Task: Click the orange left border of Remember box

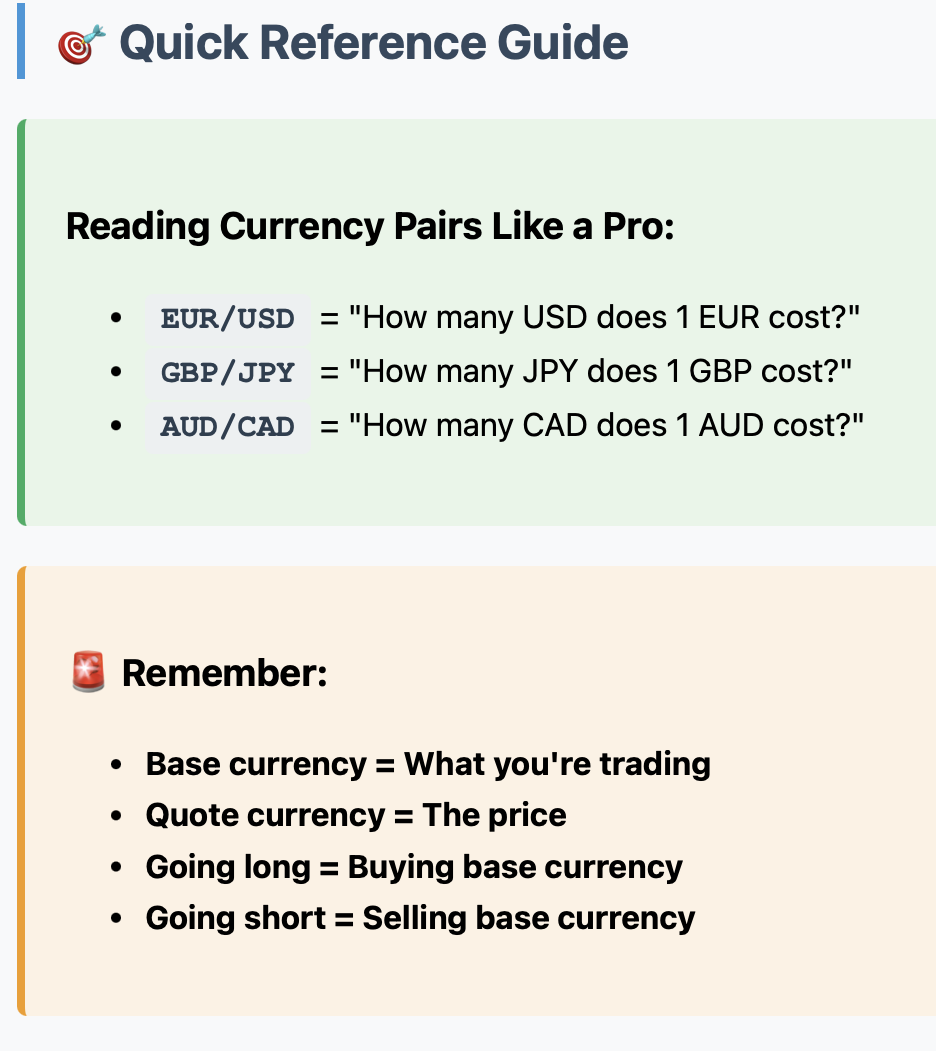Action: [x=21, y=790]
